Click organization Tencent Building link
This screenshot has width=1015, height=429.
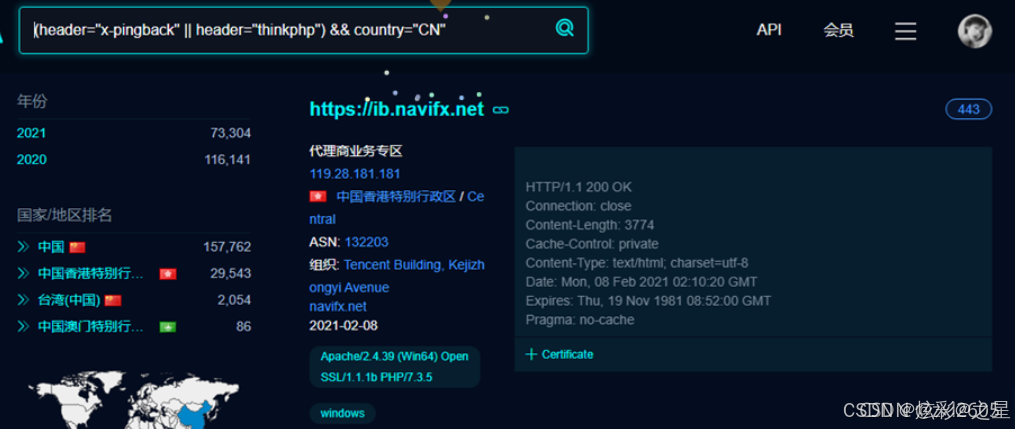point(396,276)
